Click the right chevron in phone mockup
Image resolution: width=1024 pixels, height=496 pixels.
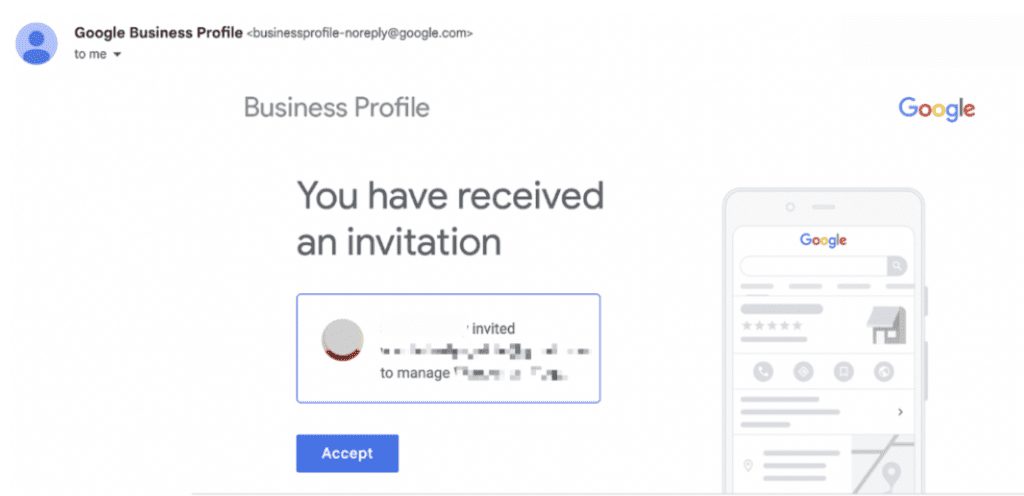tap(900, 411)
